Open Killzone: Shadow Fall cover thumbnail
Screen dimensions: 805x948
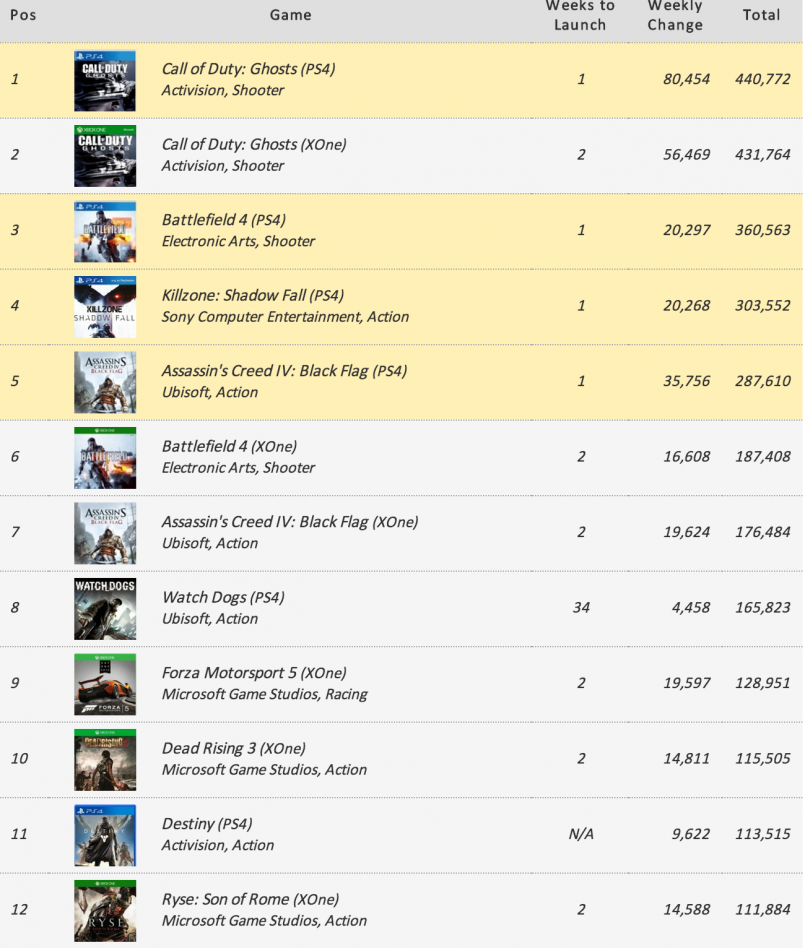[x=105, y=307]
